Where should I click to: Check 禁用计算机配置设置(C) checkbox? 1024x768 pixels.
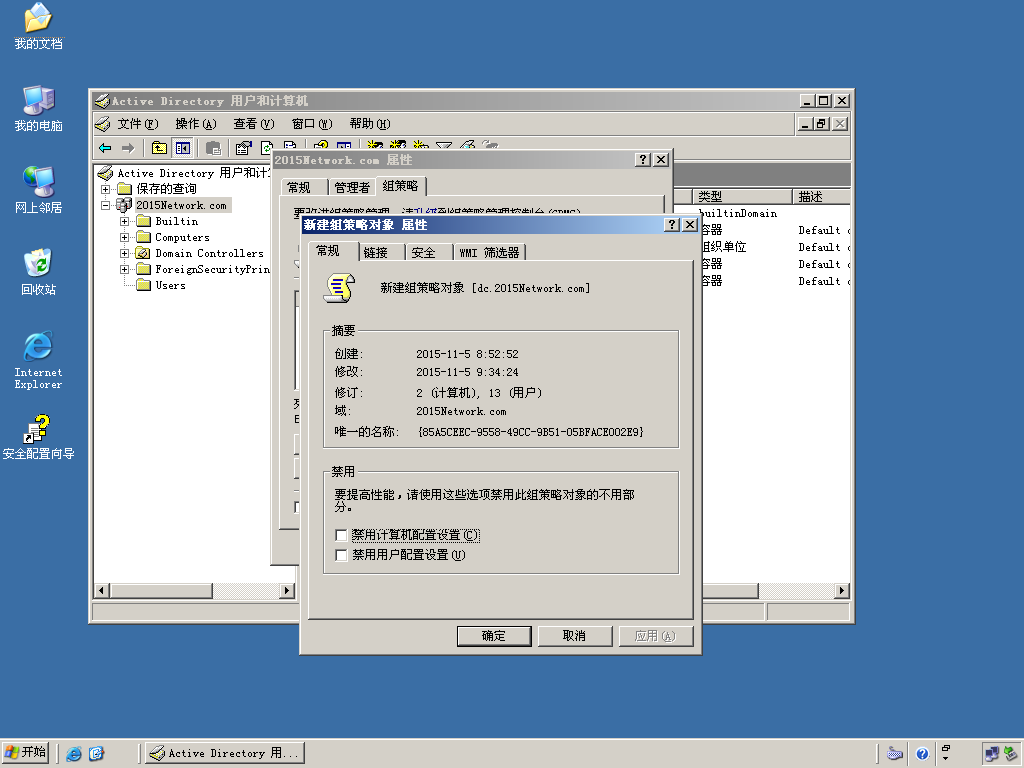pyautogui.click(x=341, y=536)
